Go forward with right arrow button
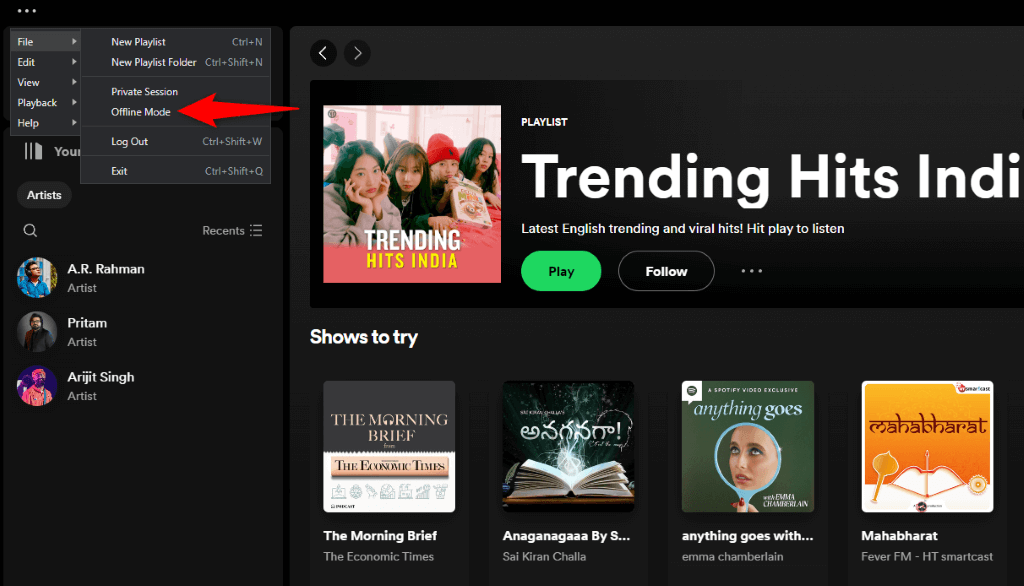Image resolution: width=1024 pixels, height=586 pixels. point(357,53)
